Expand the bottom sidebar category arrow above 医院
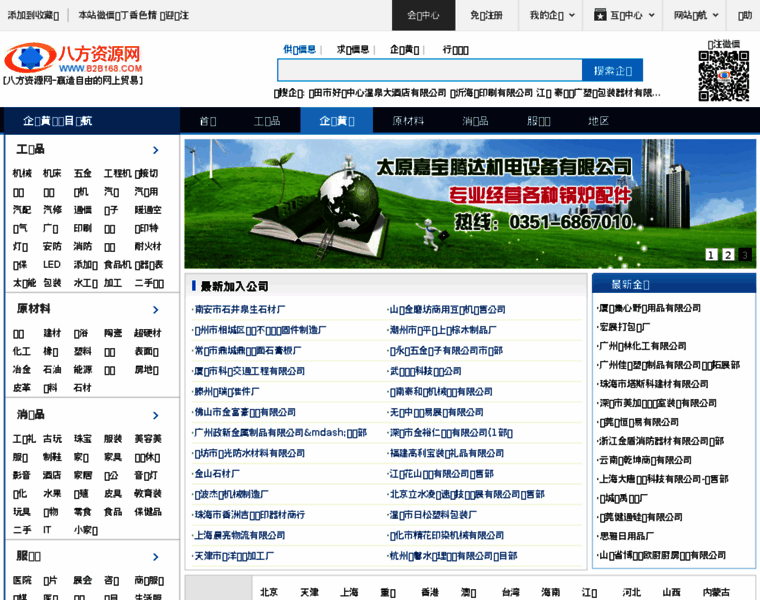 click(x=156, y=557)
